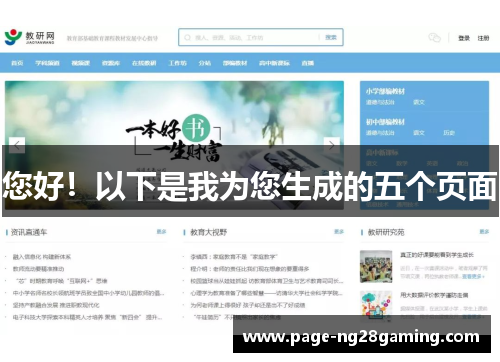This screenshot has height=362, width=500.
Task: Open the 在线教研 nav item
Action: click(144, 63)
